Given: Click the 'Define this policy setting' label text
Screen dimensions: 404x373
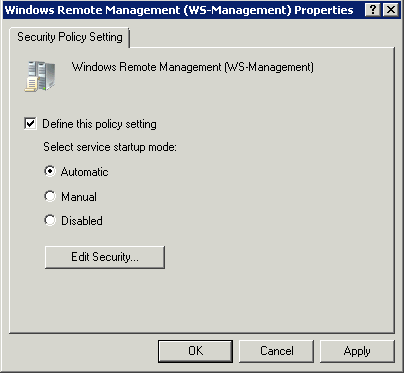Looking at the screenshot, I should pos(99,124).
